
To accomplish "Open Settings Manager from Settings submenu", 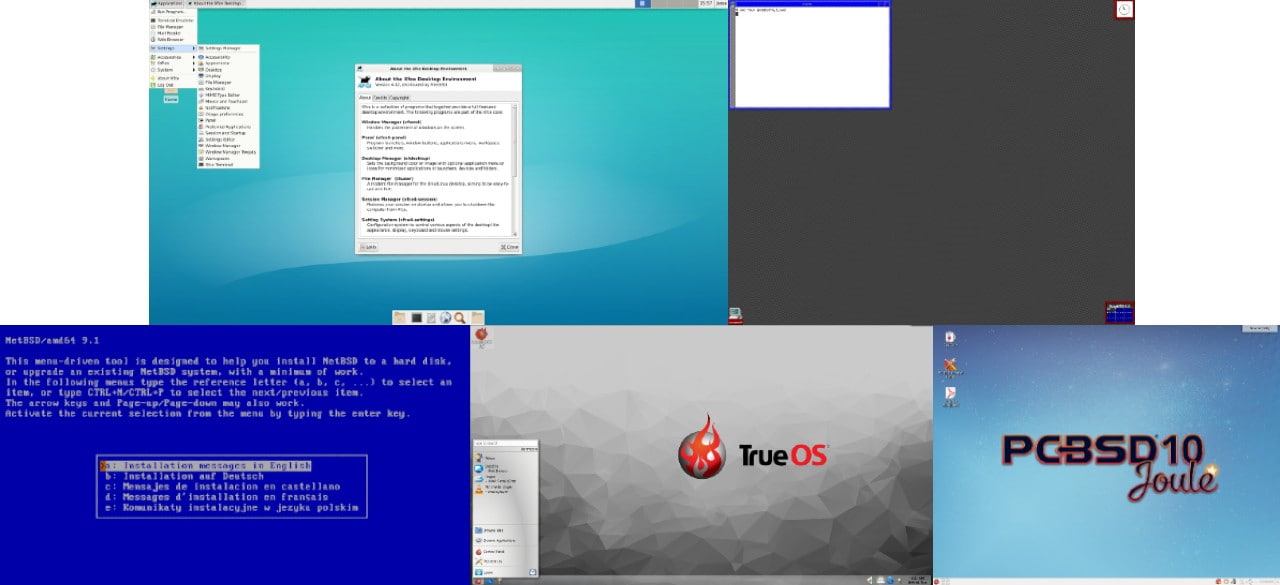I will pyautogui.click(x=228, y=48).
